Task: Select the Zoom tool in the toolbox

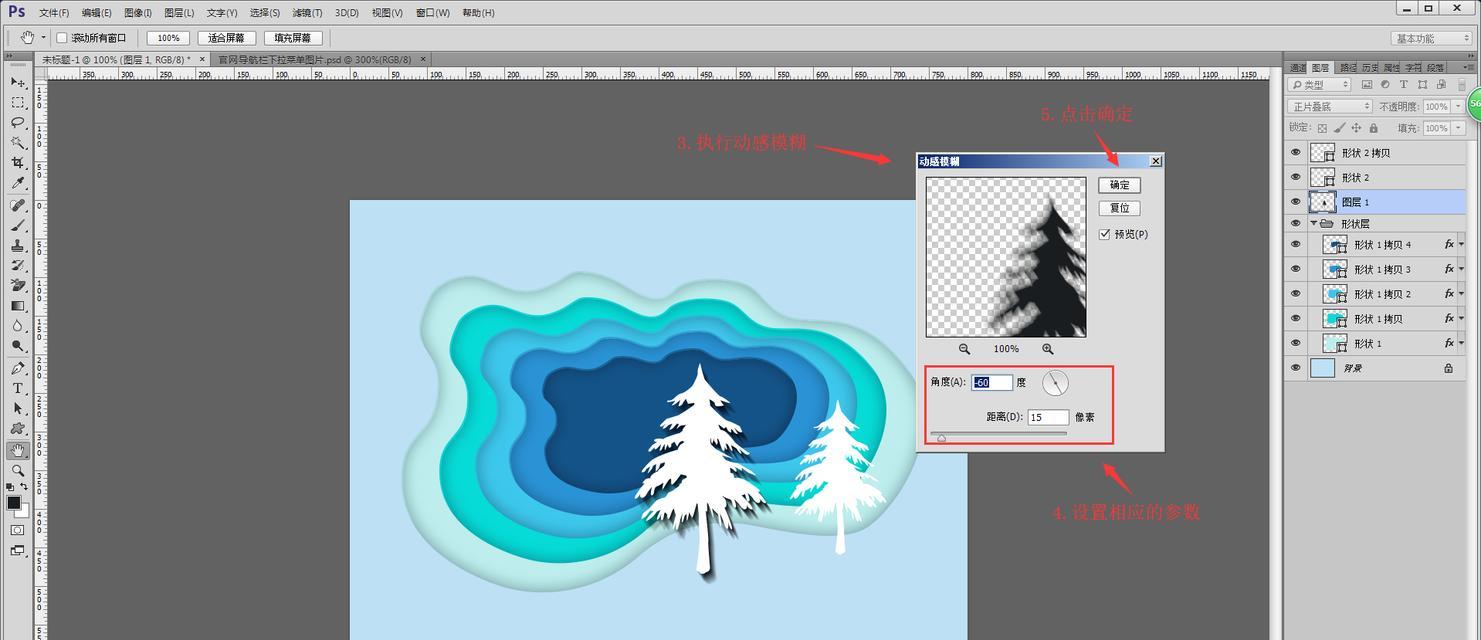Action: [x=17, y=470]
